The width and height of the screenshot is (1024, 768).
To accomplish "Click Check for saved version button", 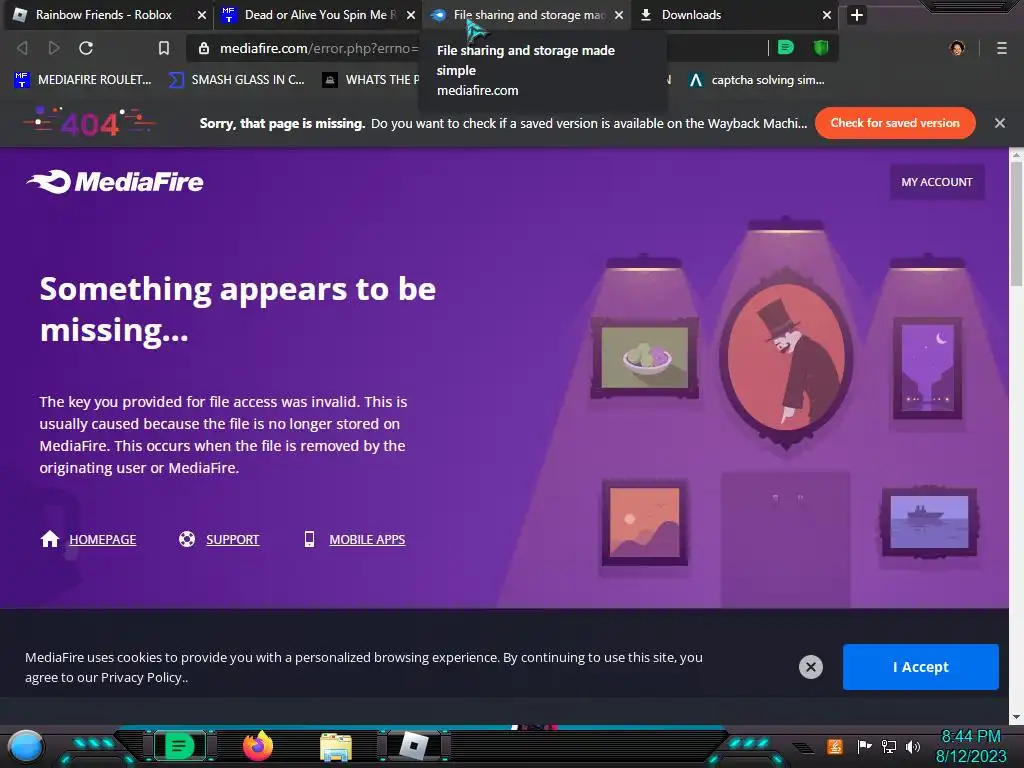I will 895,123.
